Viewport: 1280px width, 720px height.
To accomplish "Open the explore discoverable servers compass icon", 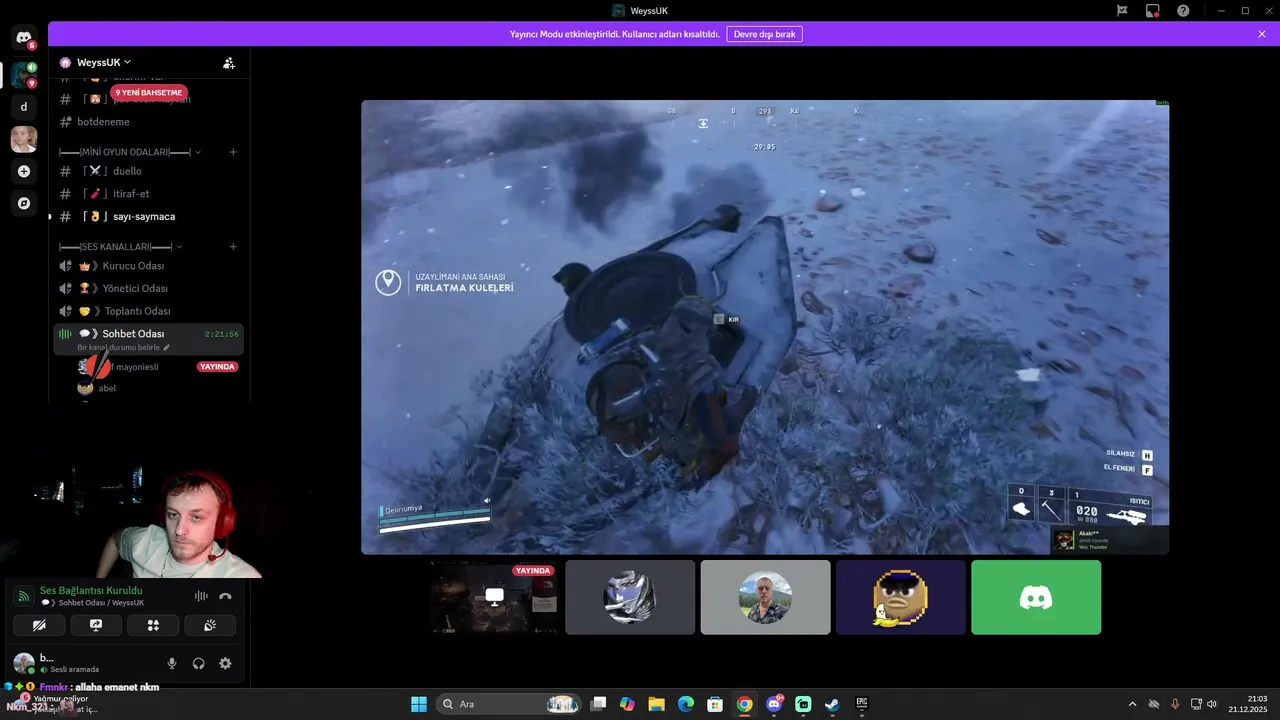I will point(24,203).
